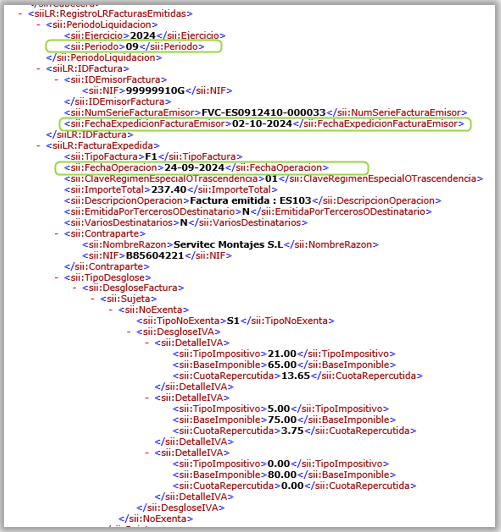This screenshot has width=501, height=532.
Task: Click the opening <sii:NumSerieFacturaEmisor> tag
Action: [x=133, y=113]
